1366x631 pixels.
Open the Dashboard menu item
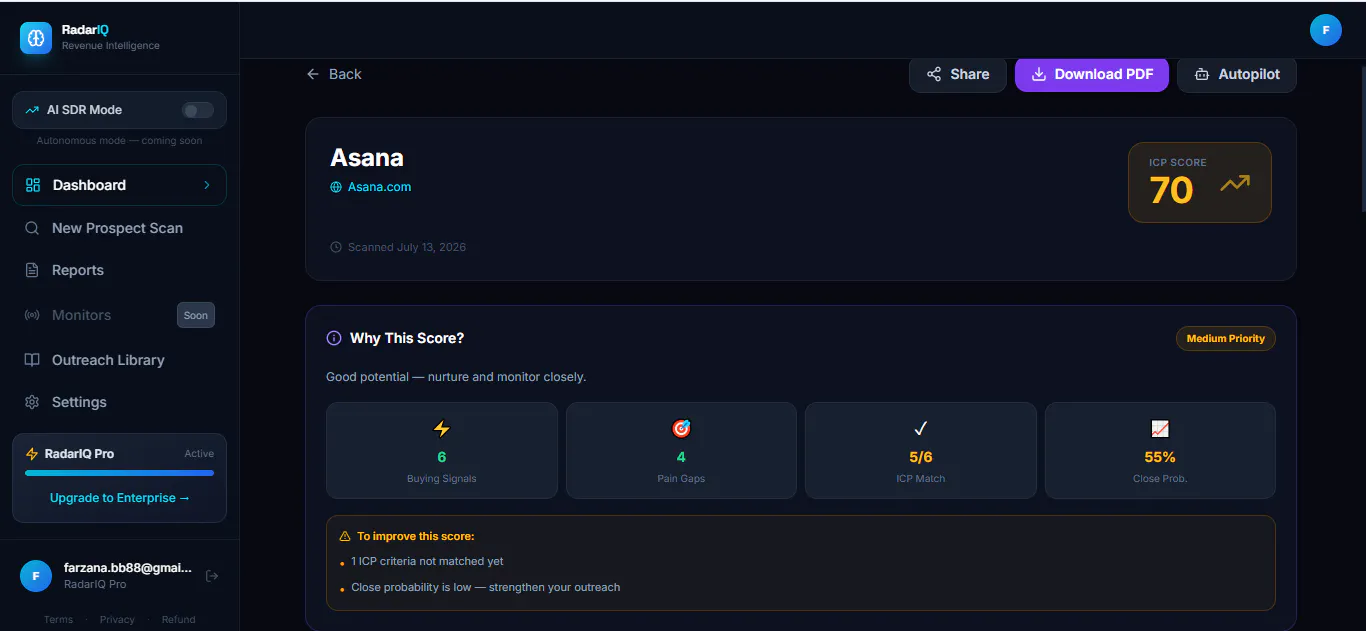click(119, 185)
